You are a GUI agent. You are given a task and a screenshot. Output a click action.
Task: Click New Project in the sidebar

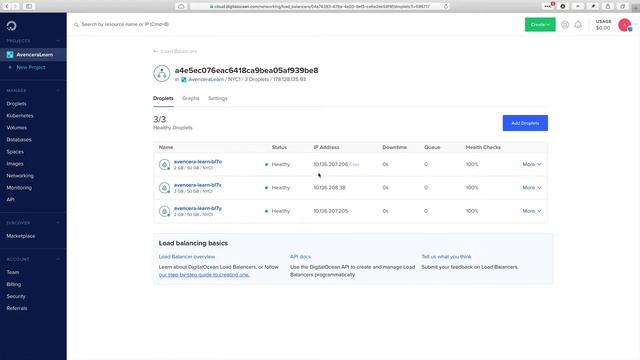(x=31, y=67)
